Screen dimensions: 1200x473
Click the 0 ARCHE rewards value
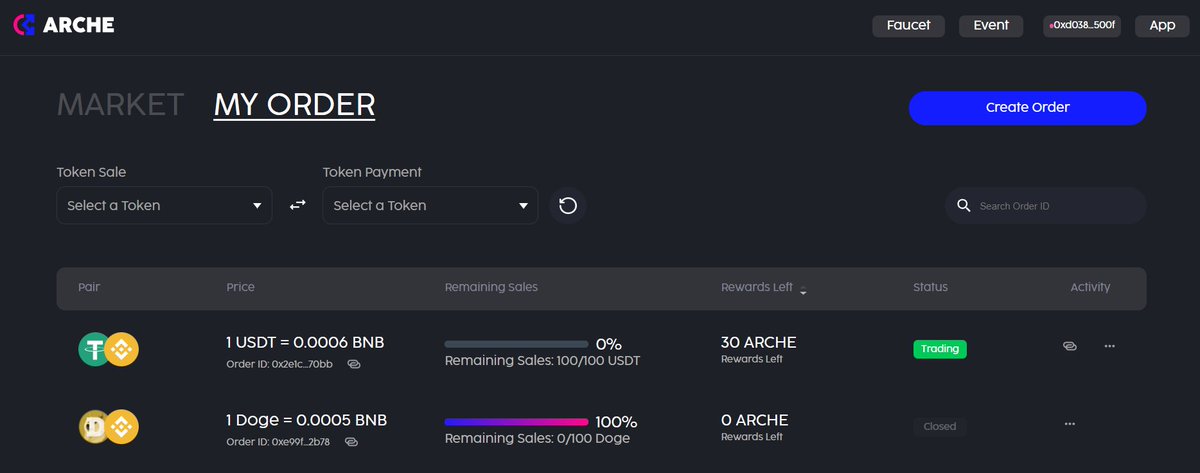click(x=754, y=420)
